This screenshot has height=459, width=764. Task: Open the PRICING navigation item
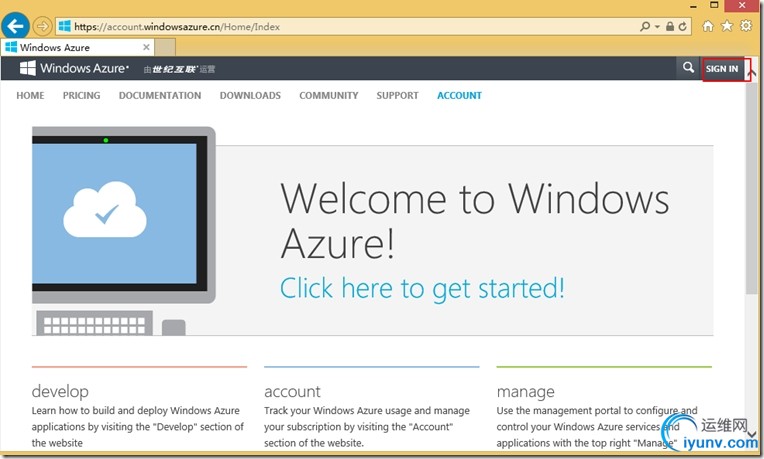(x=81, y=96)
